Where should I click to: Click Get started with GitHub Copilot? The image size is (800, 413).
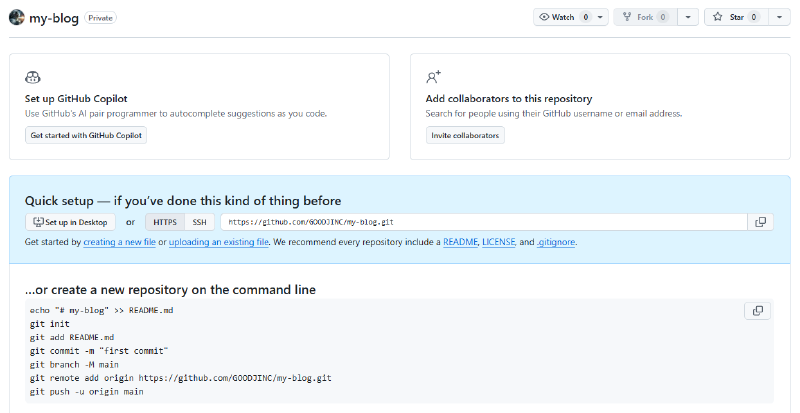coord(86,135)
